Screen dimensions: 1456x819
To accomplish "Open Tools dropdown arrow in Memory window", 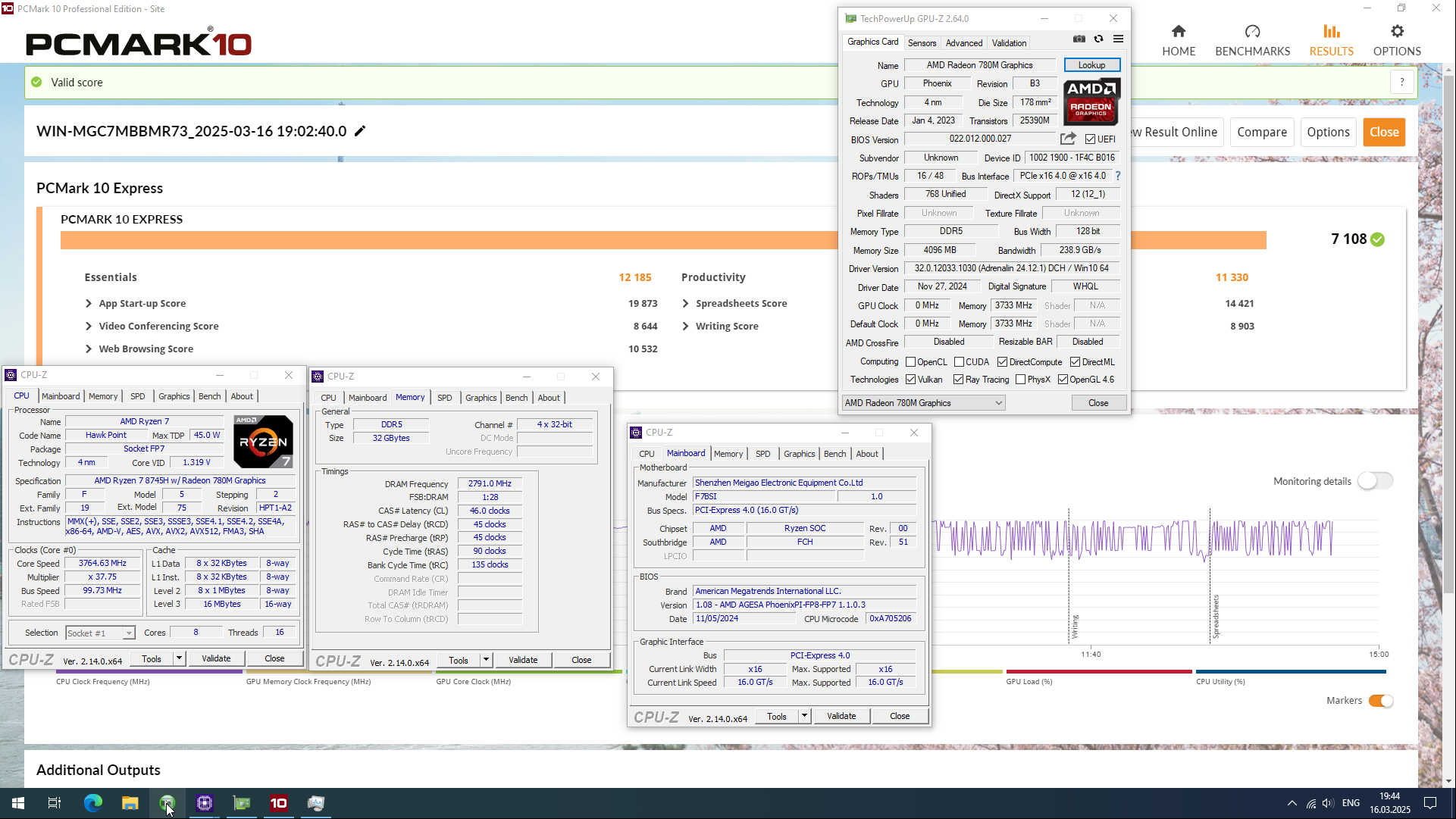I will coord(486,660).
